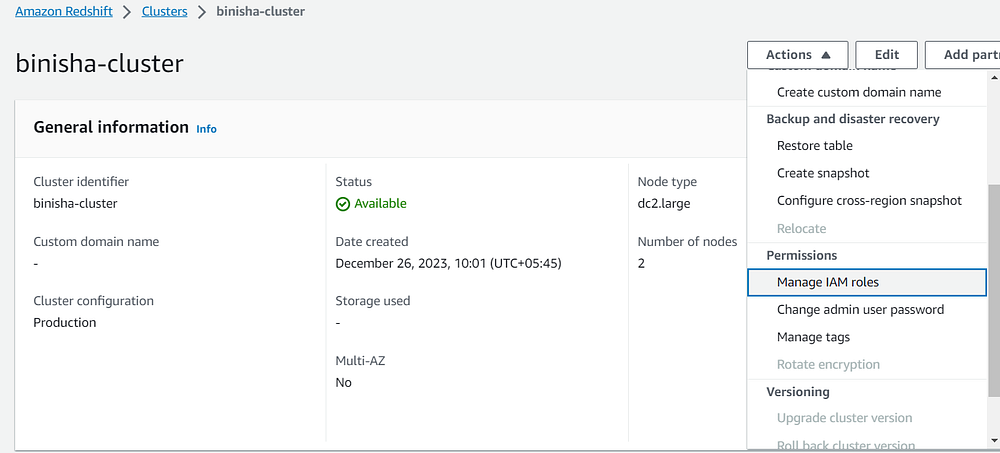Select Manage IAM roles option

coord(867,282)
